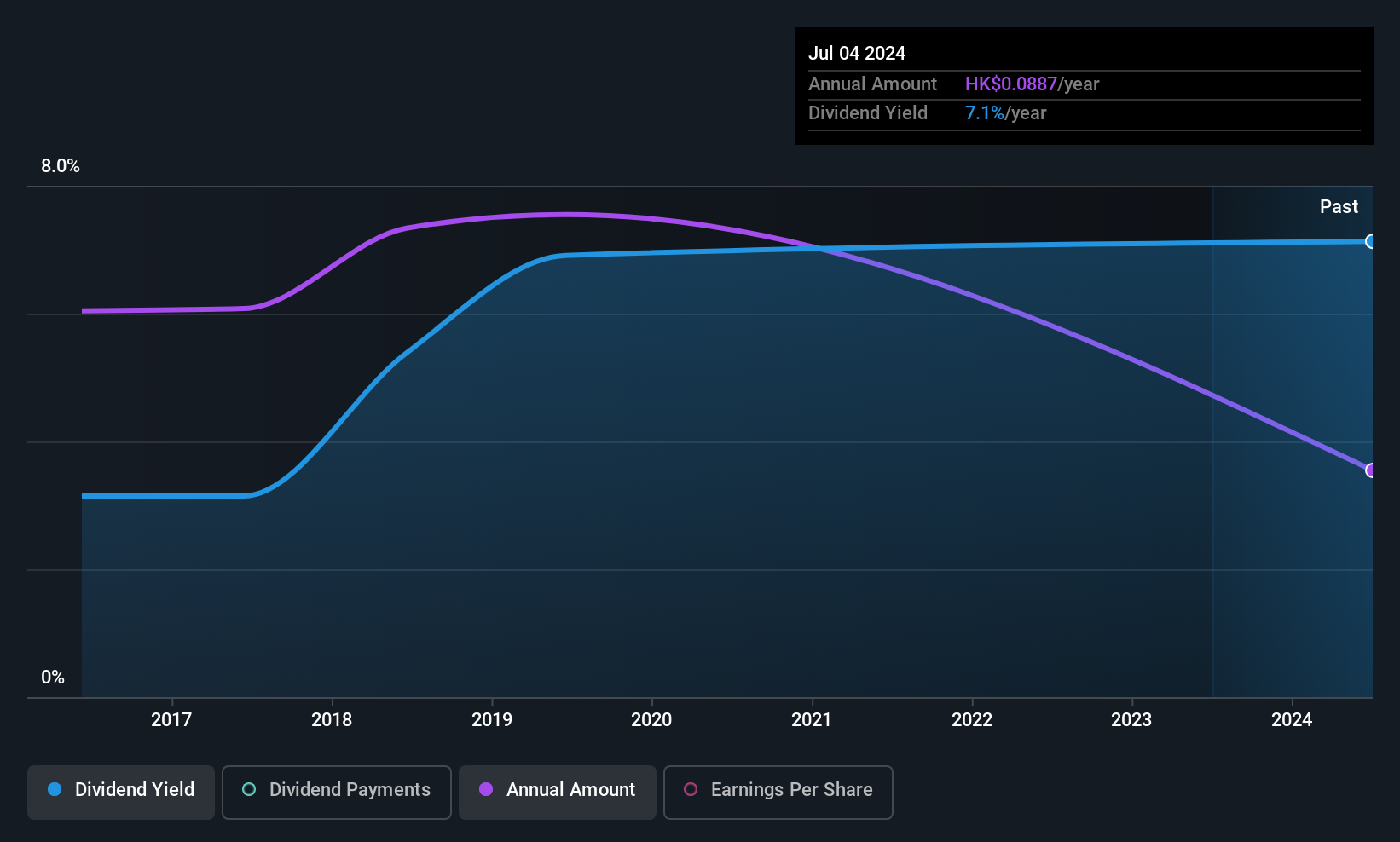Click the blue Dividend Yield endpoint marker

click(x=1371, y=241)
